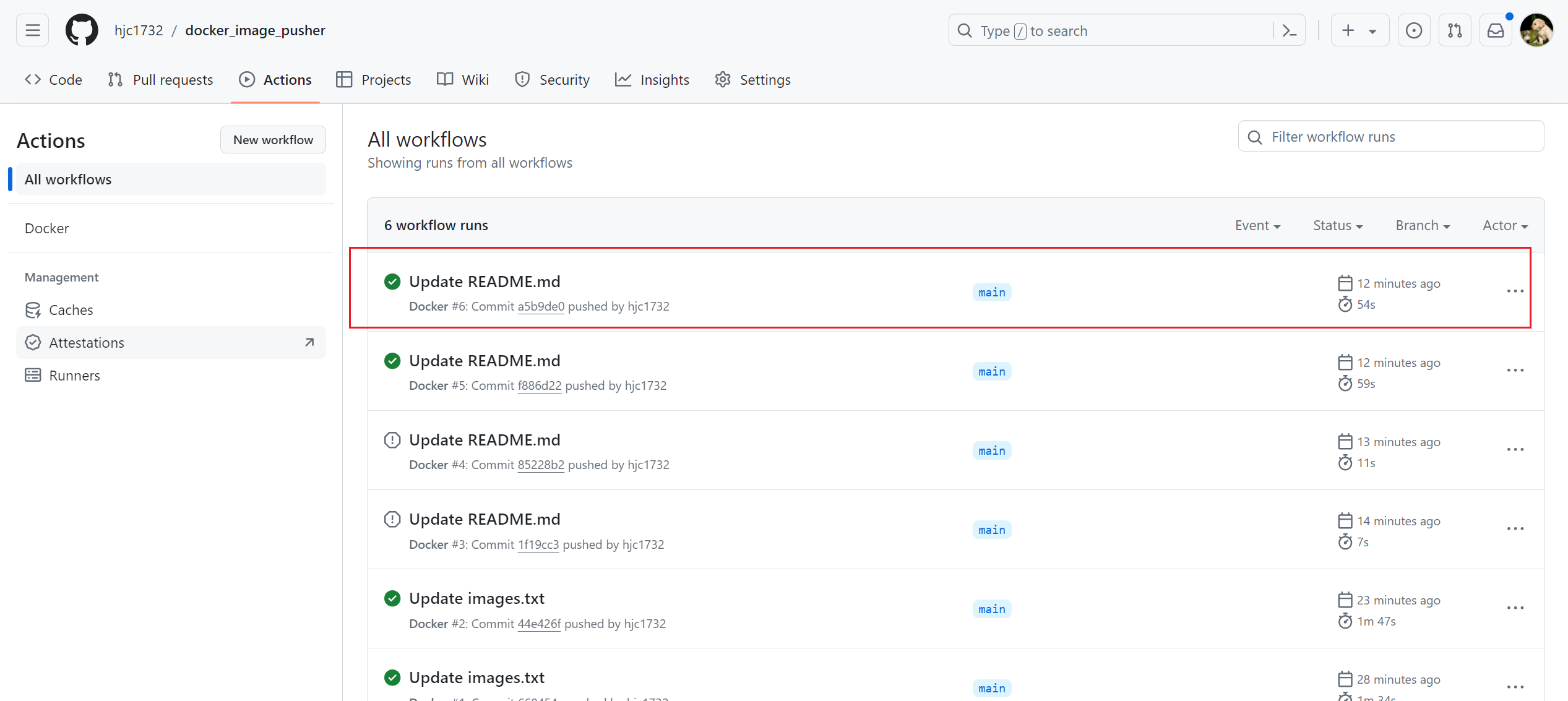Open the pull requests header icon
Image resolution: width=1568 pixels, height=701 pixels.
1455,30
